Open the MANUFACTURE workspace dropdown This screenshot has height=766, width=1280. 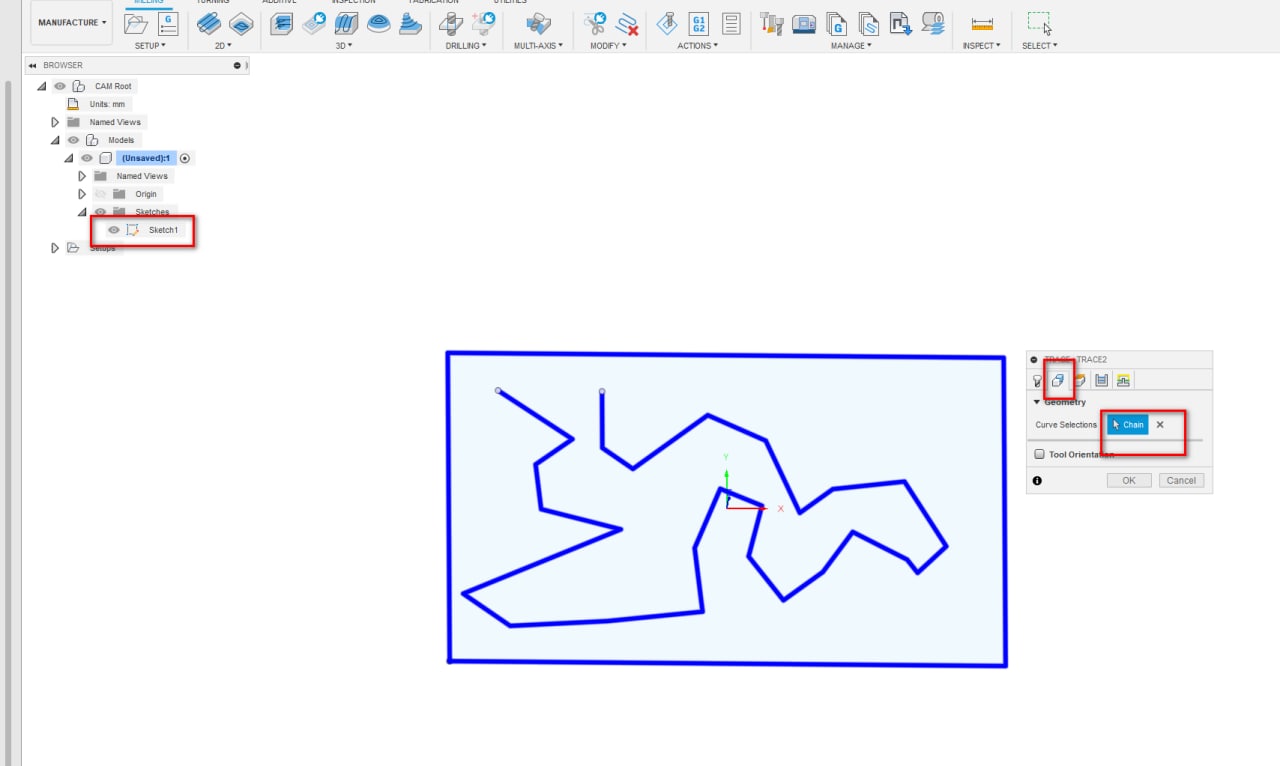pos(72,22)
